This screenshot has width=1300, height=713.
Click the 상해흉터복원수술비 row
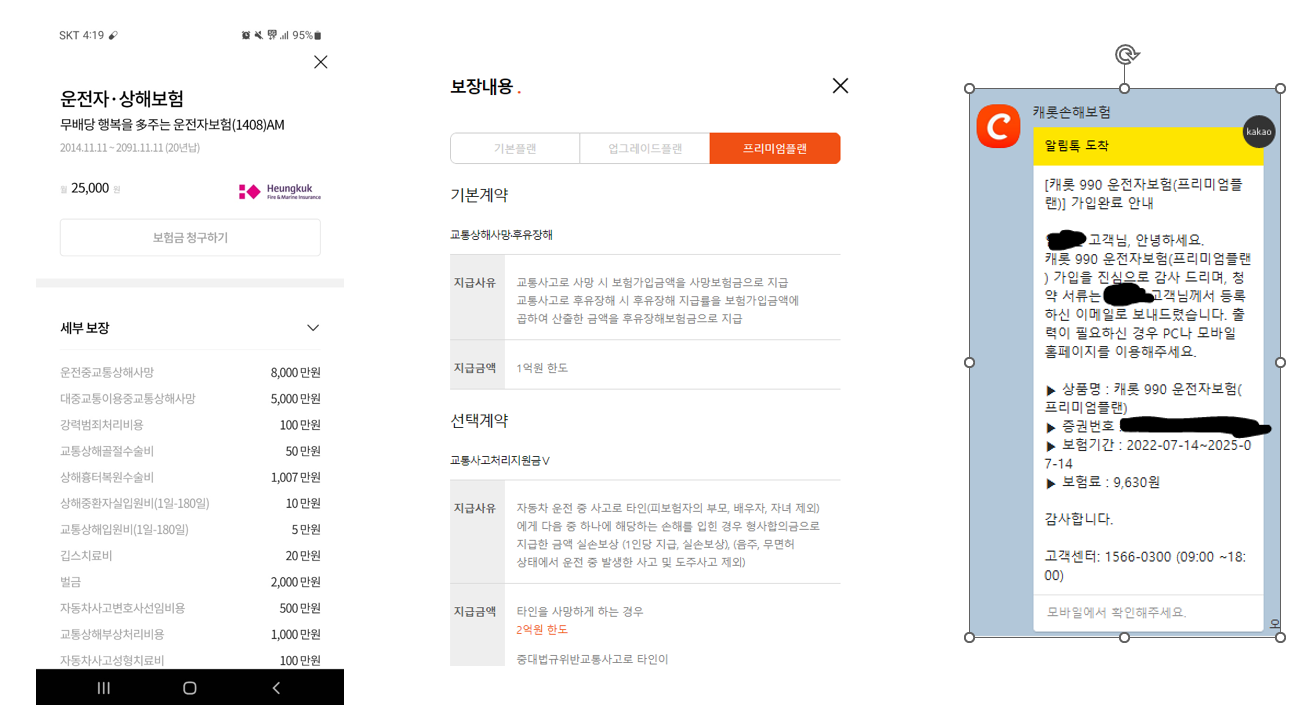coord(190,477)
